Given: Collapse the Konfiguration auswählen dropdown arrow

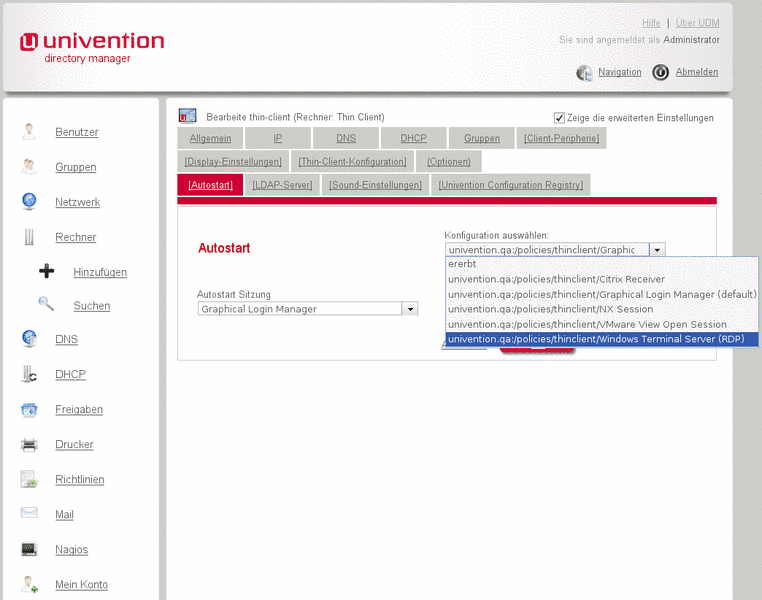Looking at the screenshot, I should point(657,250).
